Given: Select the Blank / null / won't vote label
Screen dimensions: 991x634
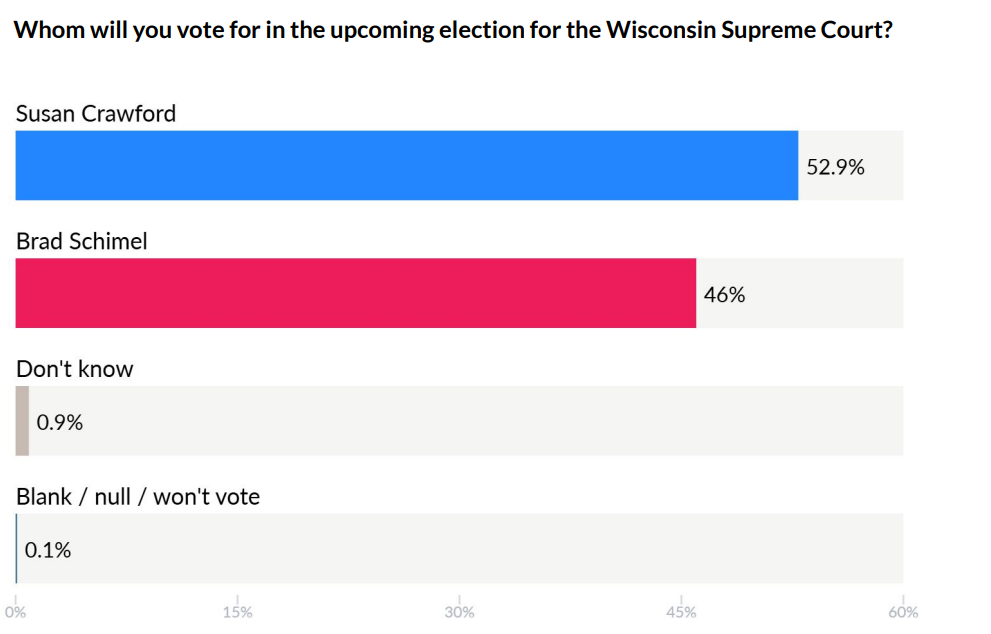Looking at the screenshot, I should 138,497.
